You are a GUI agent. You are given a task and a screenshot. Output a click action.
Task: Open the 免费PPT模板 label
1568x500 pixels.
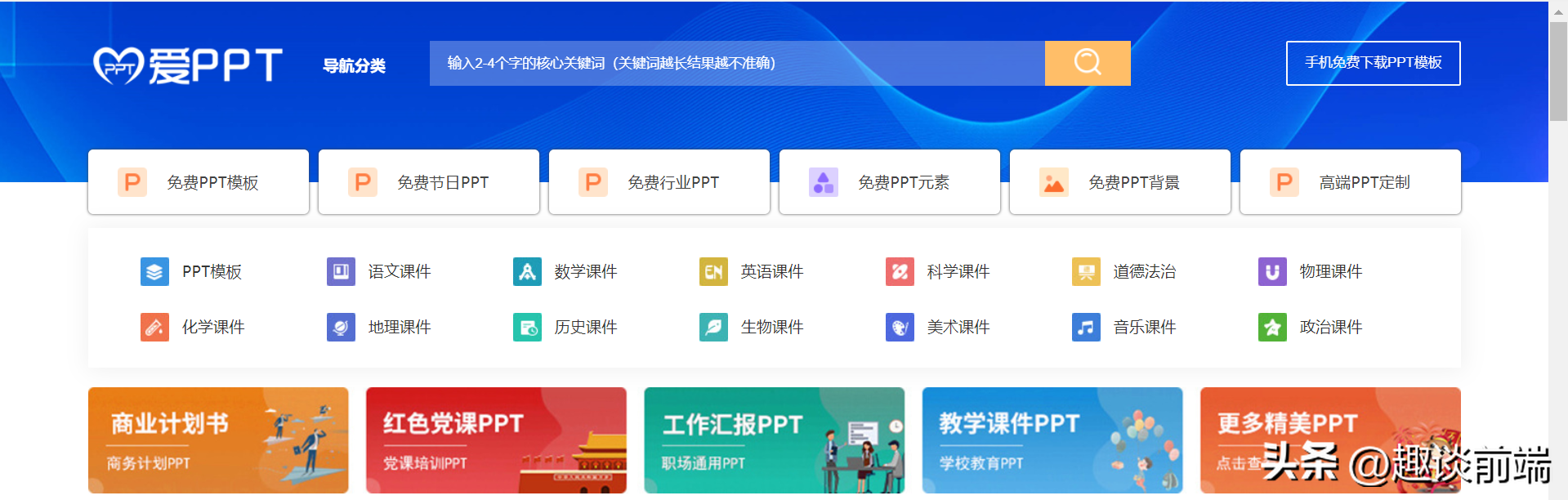[x=212, y=182]
